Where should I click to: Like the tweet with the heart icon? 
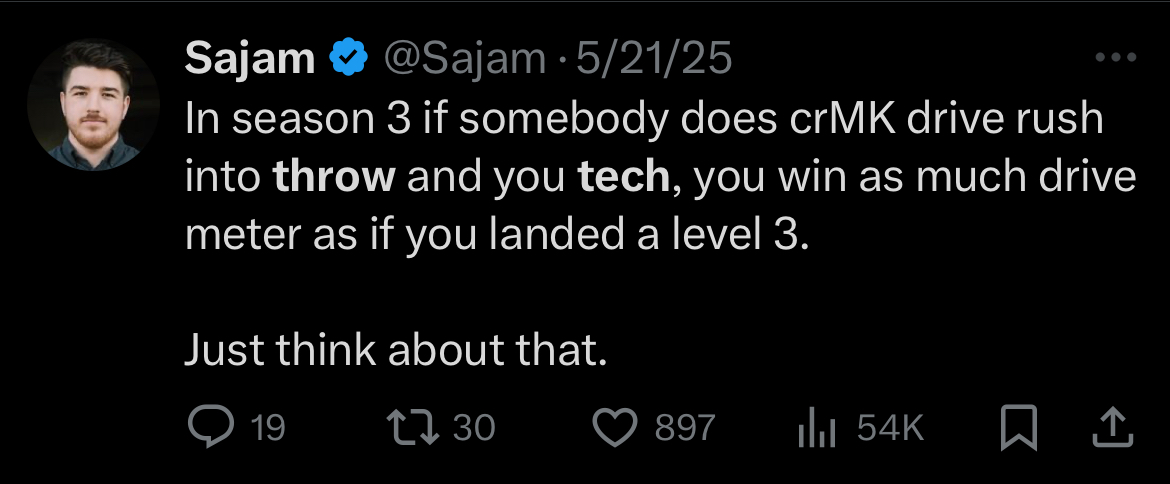pos(615,428)
